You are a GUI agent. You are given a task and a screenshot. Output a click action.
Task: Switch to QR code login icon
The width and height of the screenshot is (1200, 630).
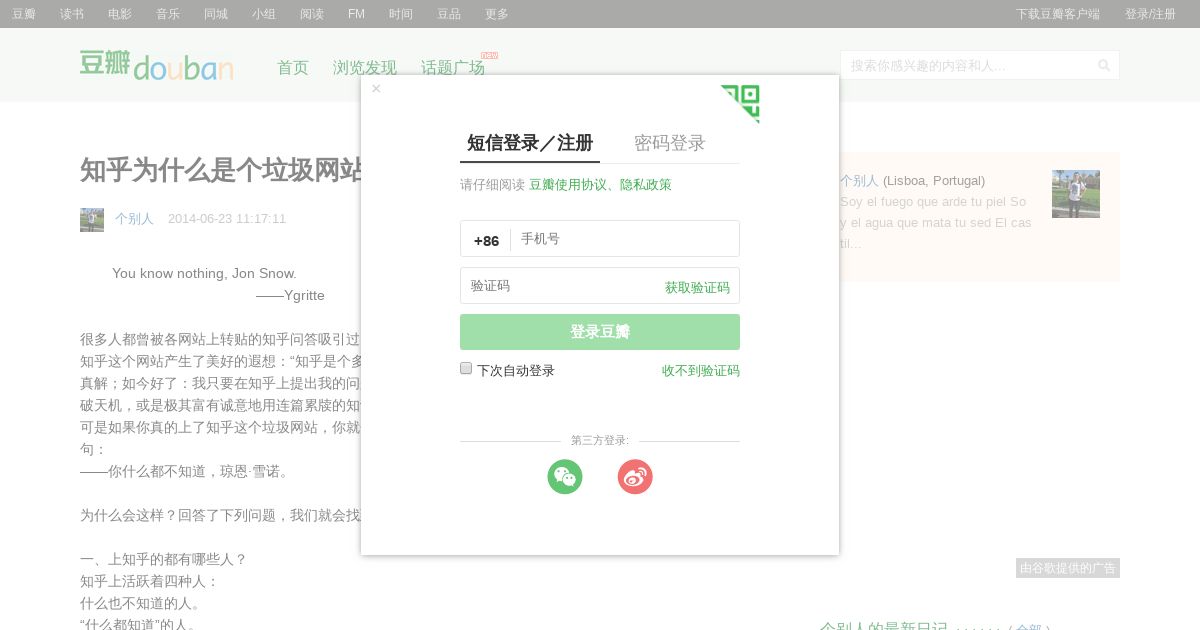click(740, 104)
